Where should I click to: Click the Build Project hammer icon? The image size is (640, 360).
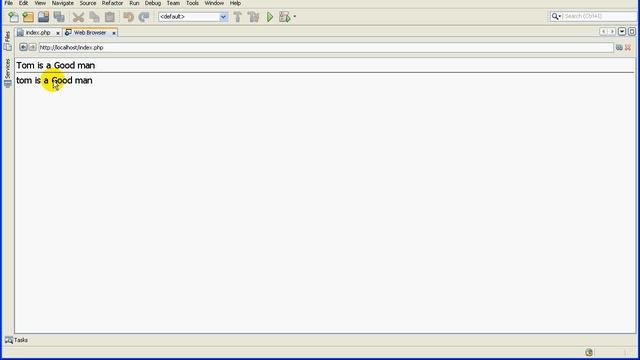[238, 17]
